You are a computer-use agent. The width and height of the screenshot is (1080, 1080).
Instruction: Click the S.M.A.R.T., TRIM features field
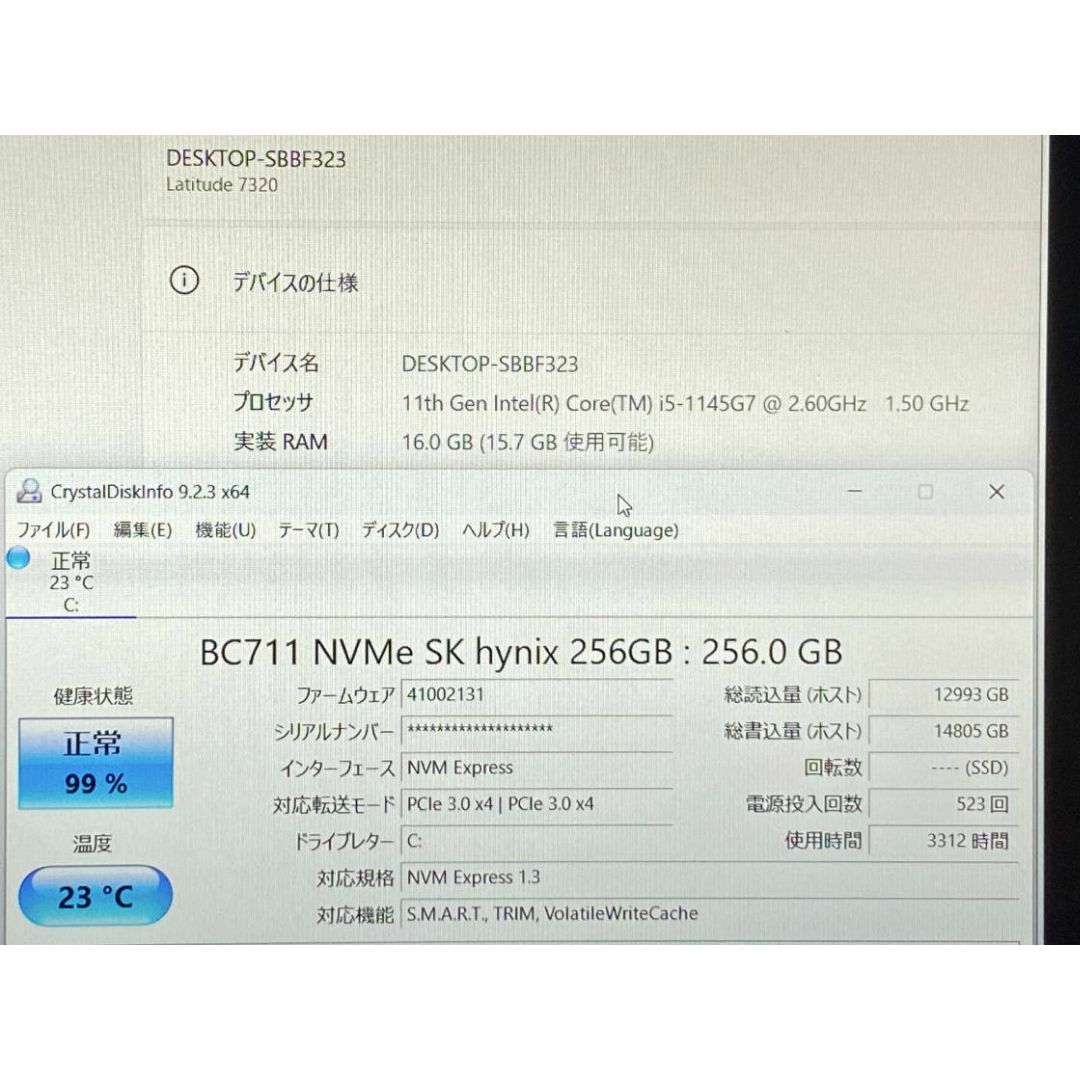tap(709, 914)
